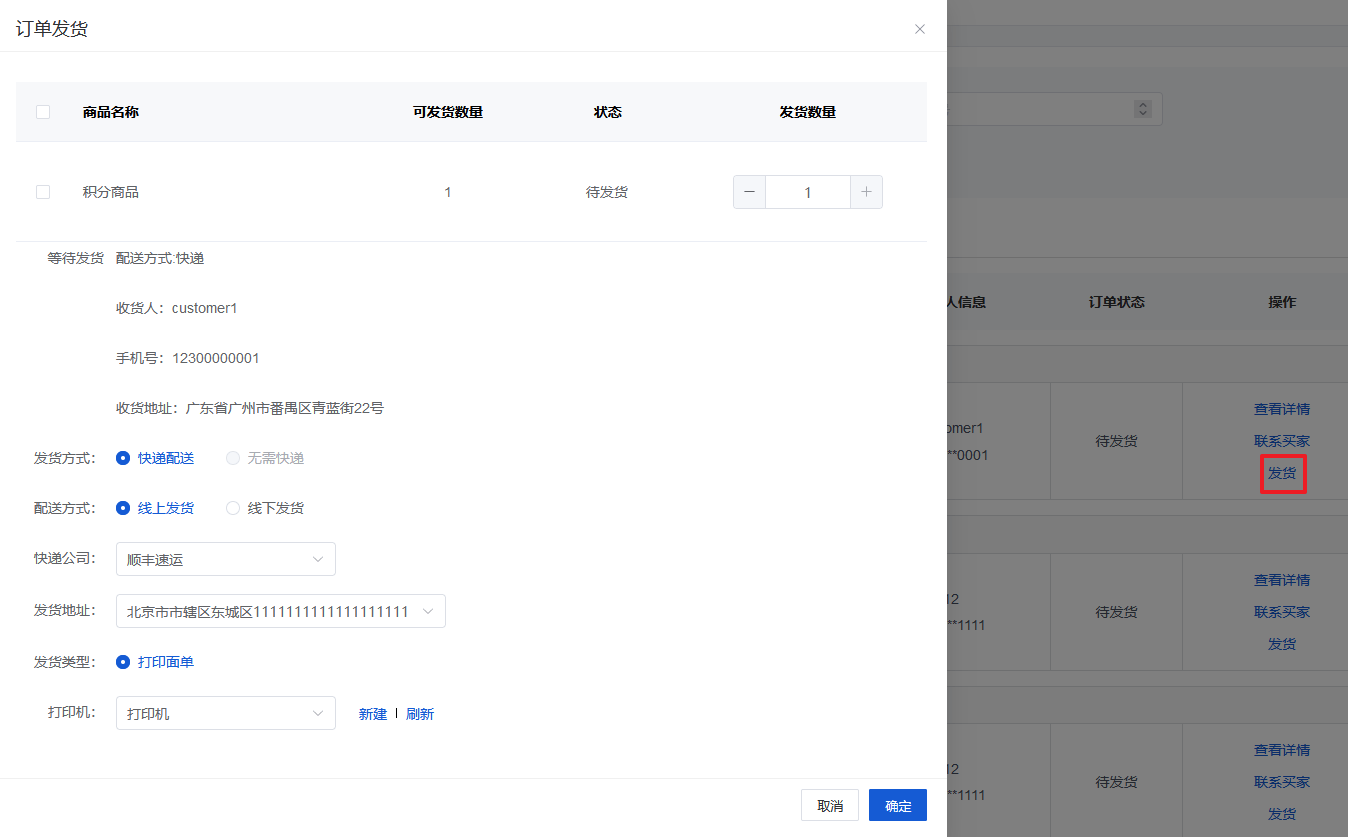
Task: Click the 订单状态 column header in background
Action: (x=1116, y=302)
